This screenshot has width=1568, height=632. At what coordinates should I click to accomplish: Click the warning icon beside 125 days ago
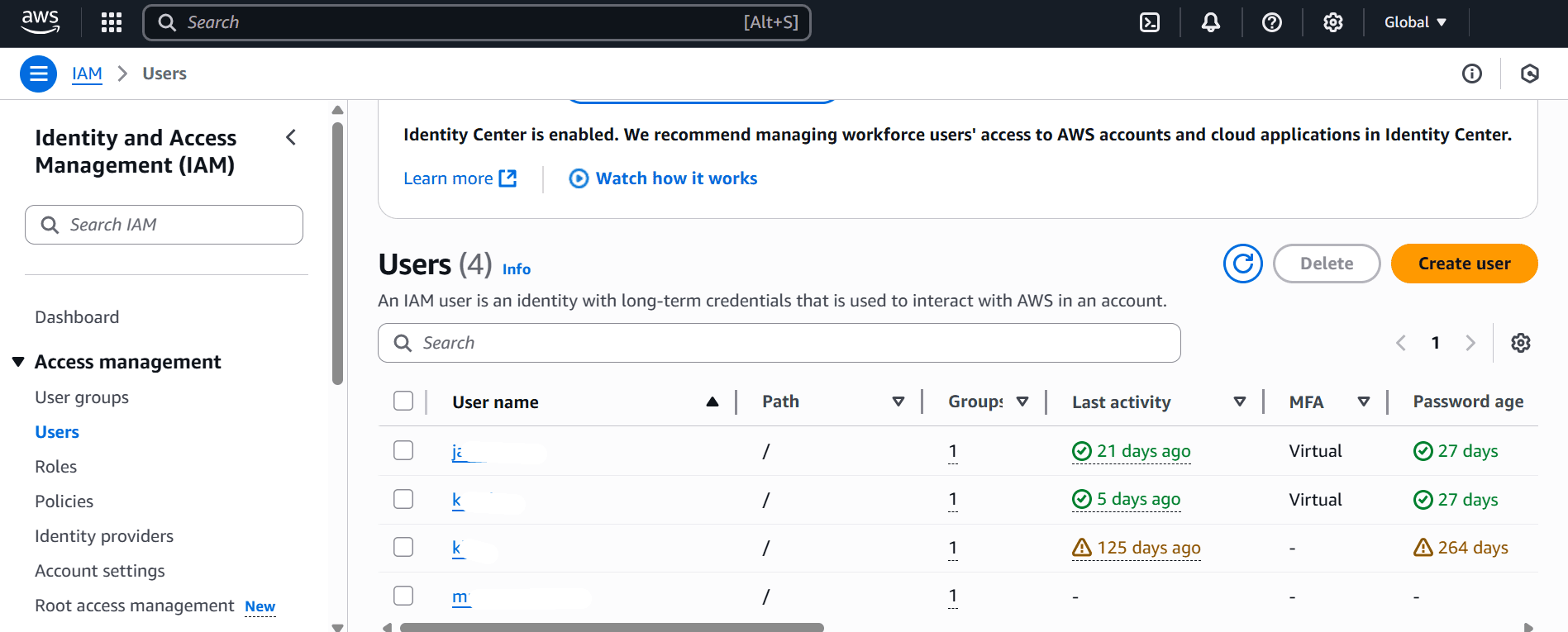[1082, 547]
